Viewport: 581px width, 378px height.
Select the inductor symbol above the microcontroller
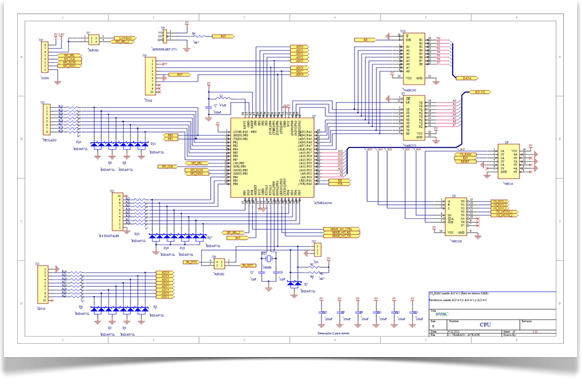[223, 99]
